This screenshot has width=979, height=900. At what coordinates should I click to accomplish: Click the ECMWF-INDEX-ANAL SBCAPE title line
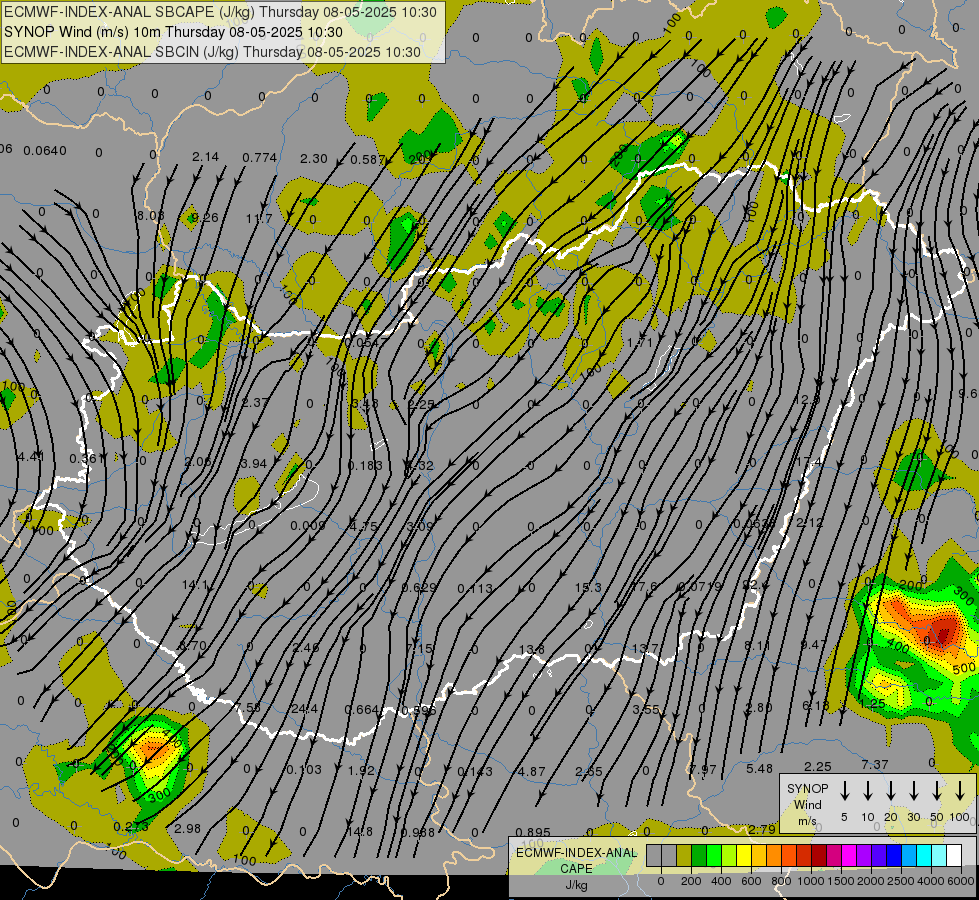click(220, 12)
